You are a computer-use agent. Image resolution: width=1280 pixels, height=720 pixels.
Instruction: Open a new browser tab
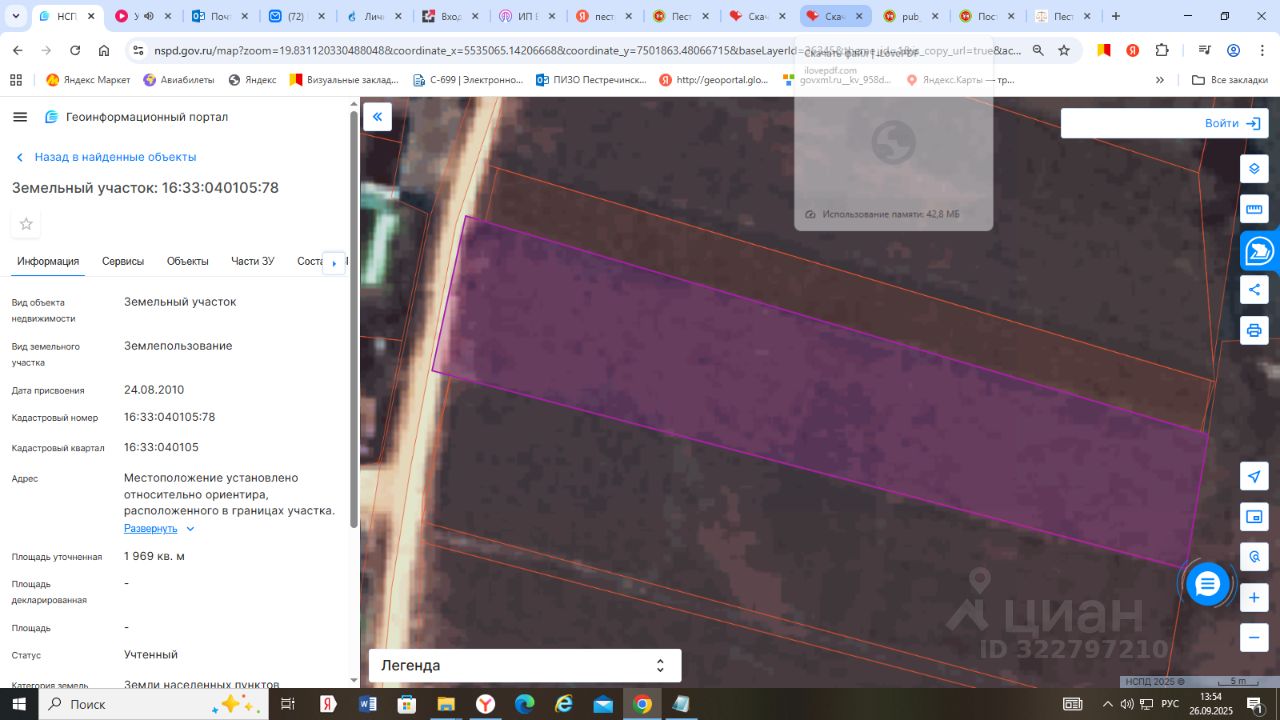1116,16
